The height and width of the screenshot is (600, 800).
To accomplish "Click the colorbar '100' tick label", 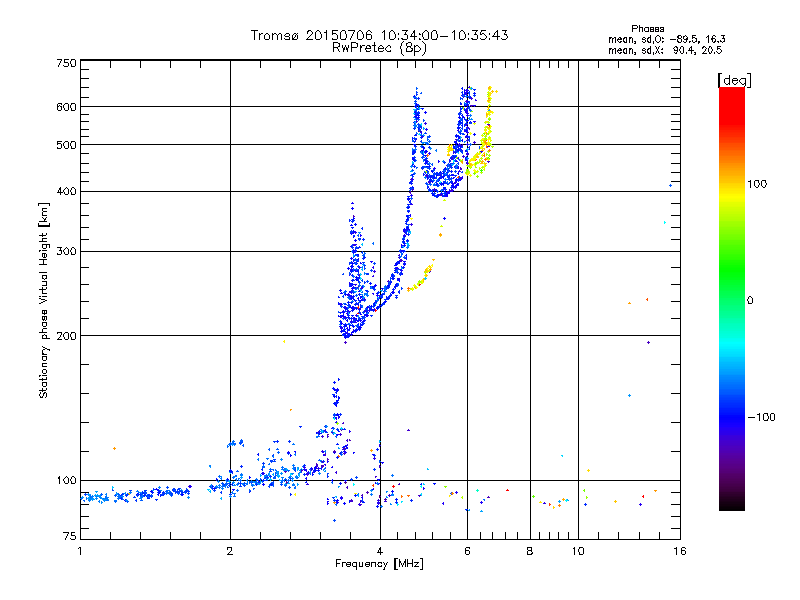I will [x=757, y=184].
